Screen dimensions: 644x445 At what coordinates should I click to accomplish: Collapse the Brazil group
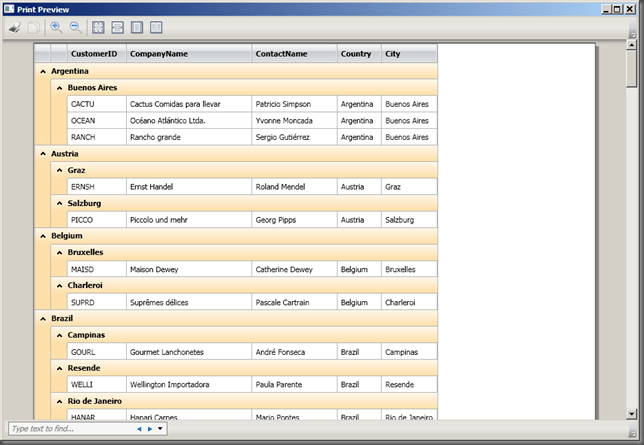tap(43, 319)
